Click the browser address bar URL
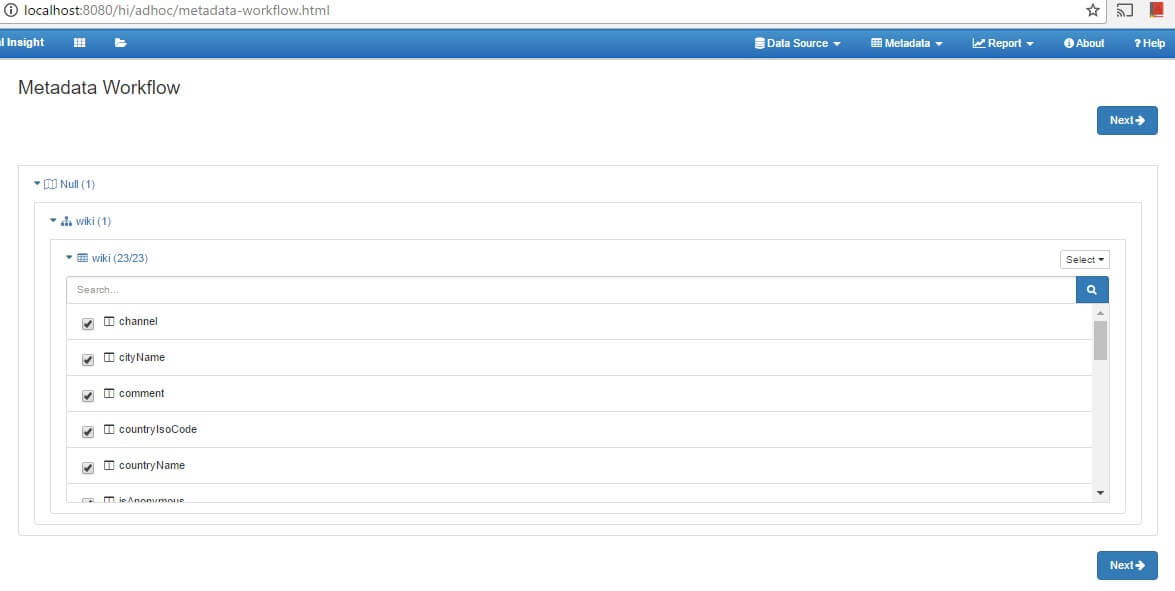 pyautogui.click(x=177, y=10)
